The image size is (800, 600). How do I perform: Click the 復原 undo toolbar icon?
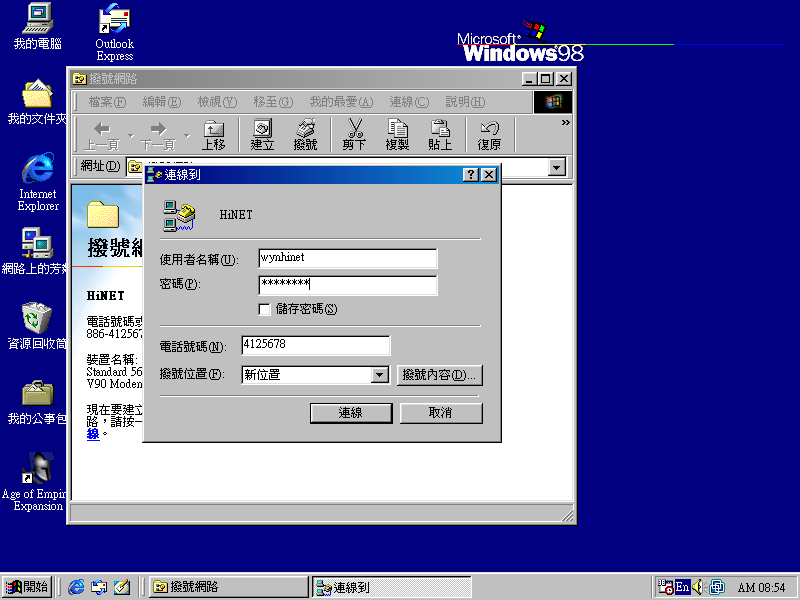coord(489,136)
